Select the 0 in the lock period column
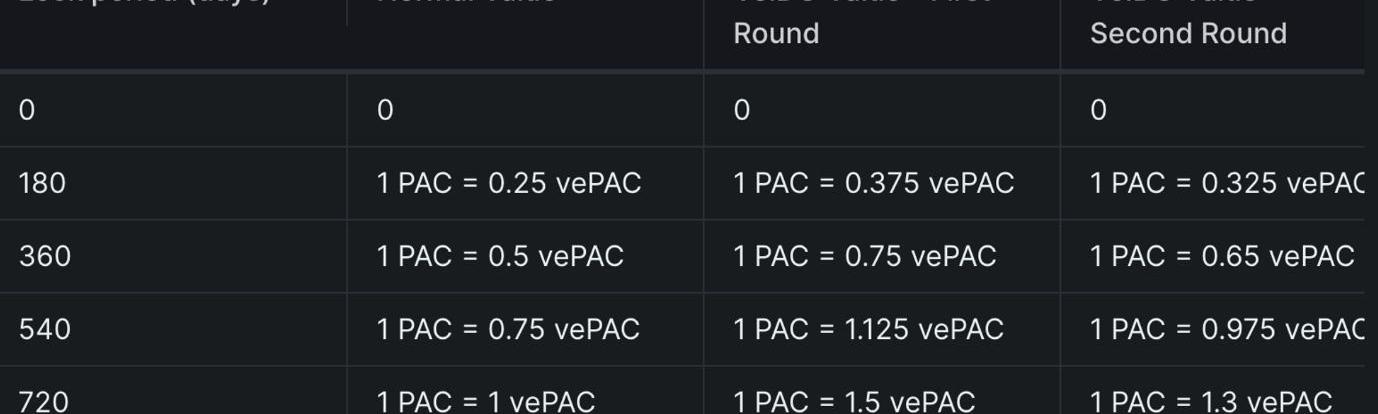The width and height of the screenshot is (1378, 414). tap(27, 110)
